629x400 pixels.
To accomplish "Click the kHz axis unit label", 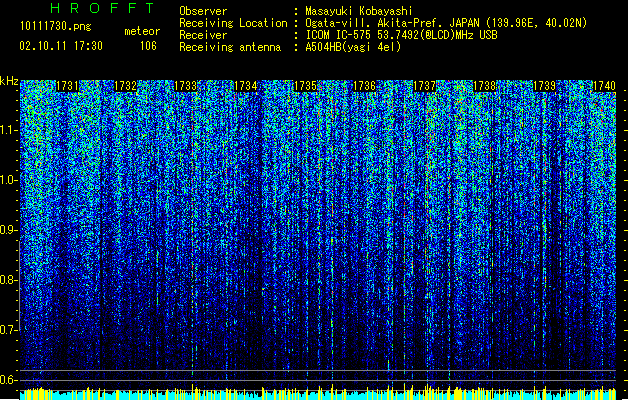I will click(9, 81).
